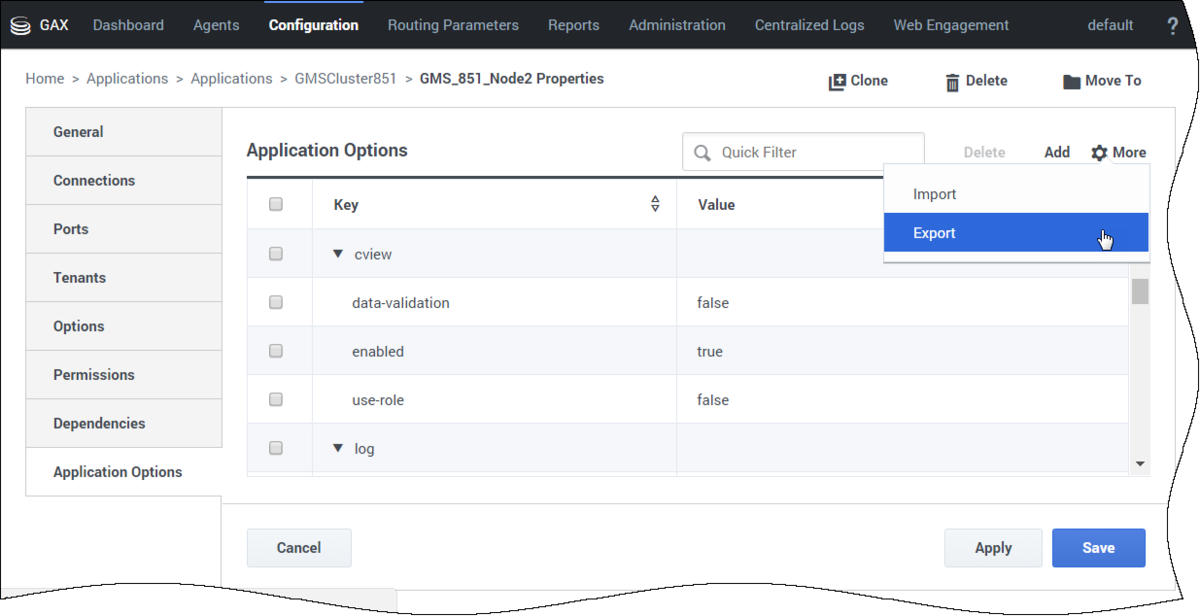
Task: Switch to the Options tab
Action: 124,326
